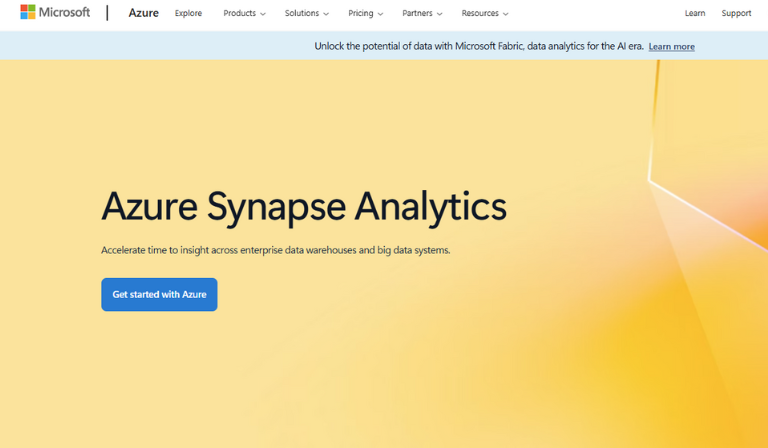
Task: Open the Learn link
Action: [x=695, y=13]
